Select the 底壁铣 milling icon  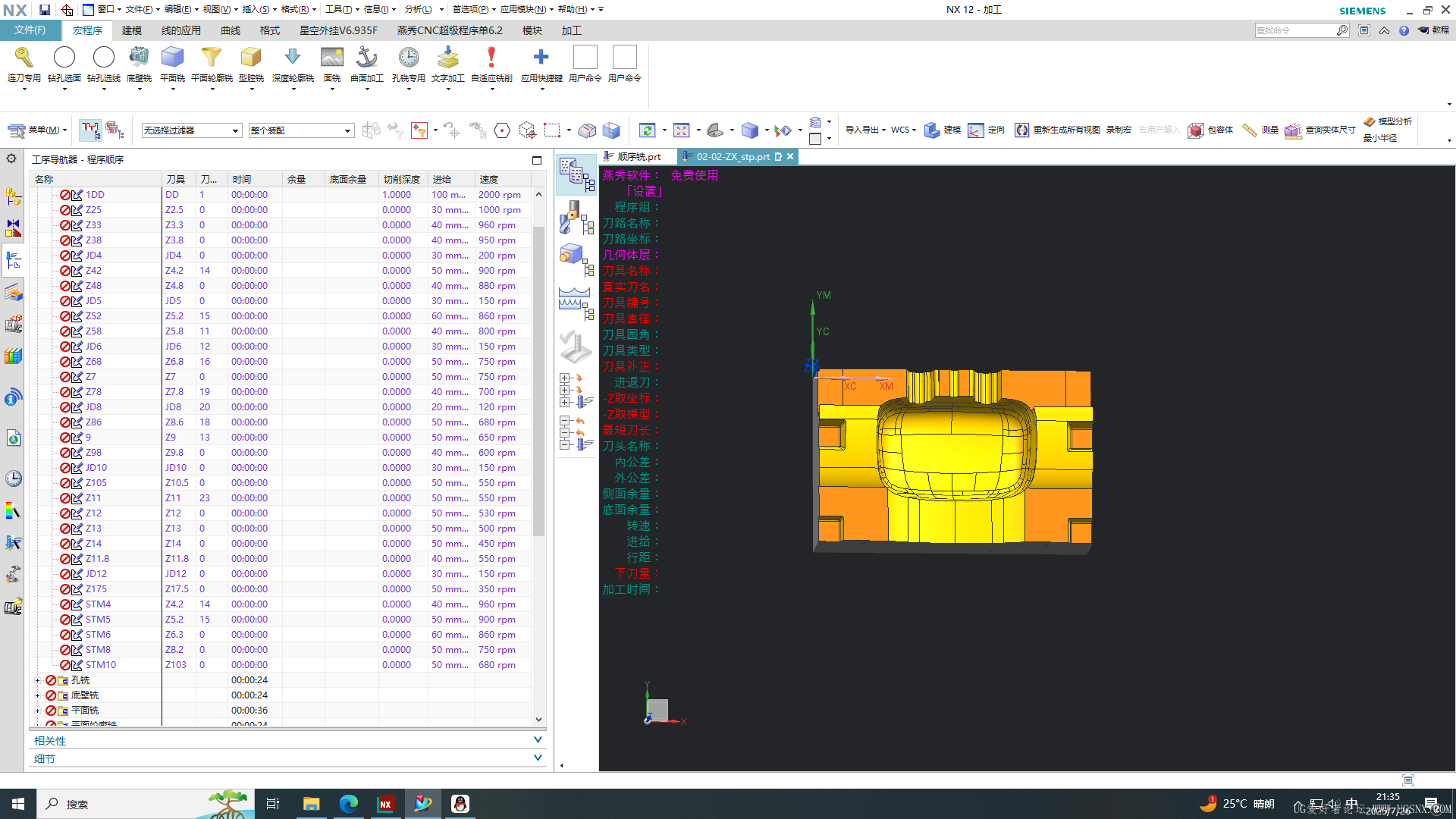tap(139, 57)
